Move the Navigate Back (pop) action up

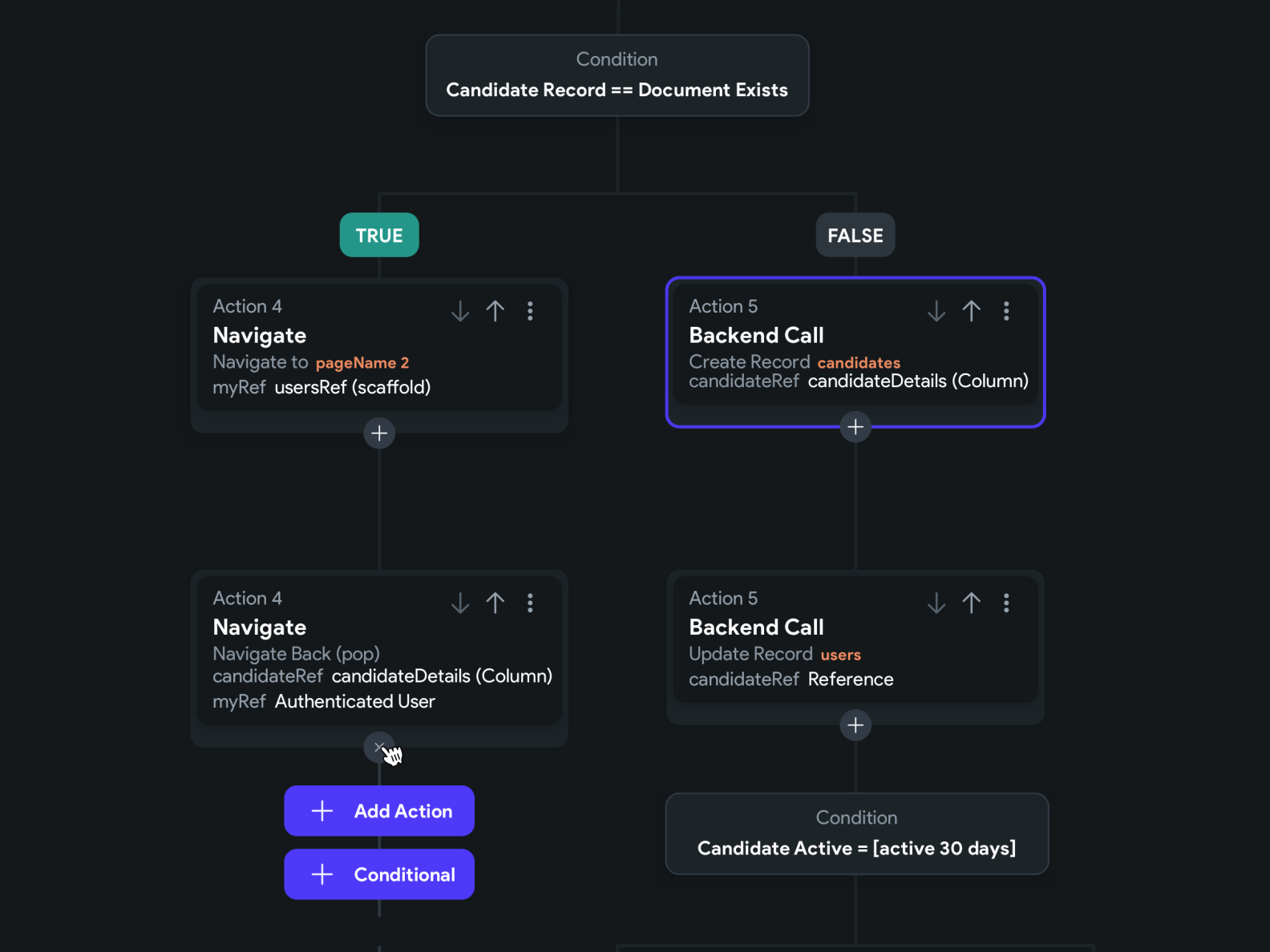click(495, 603)
